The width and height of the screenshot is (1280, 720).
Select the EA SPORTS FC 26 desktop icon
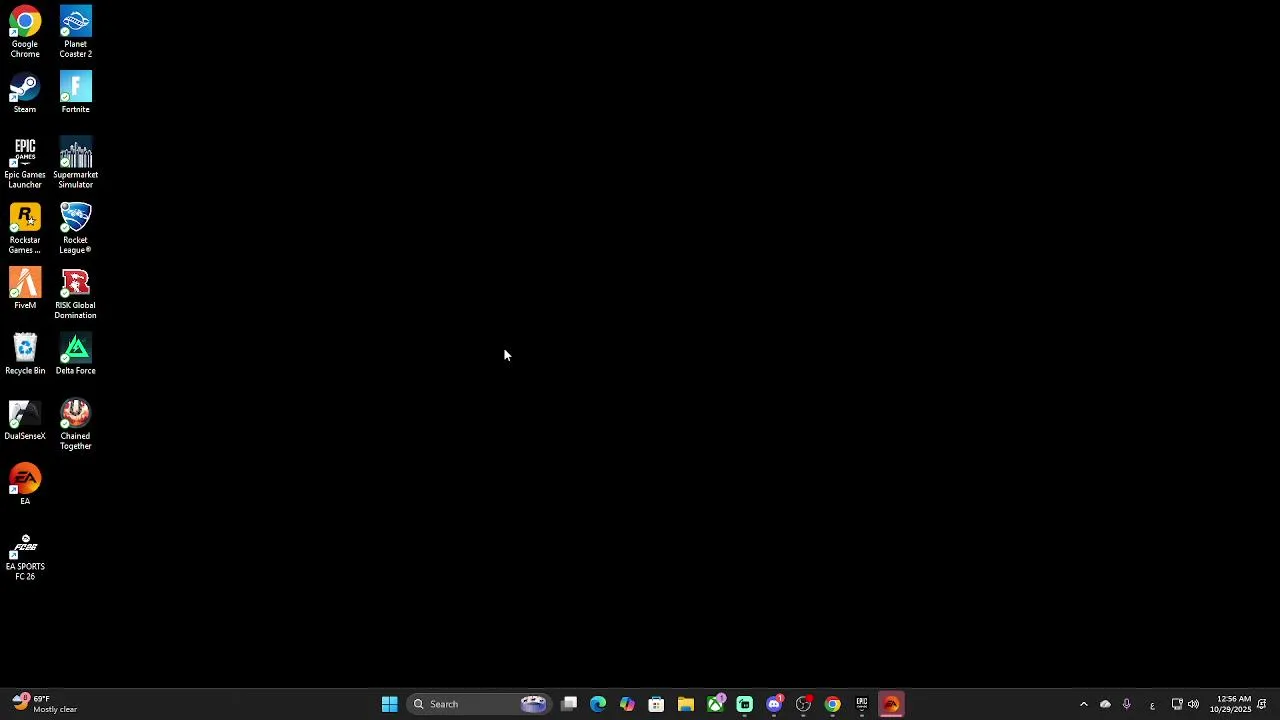point(25,555)
